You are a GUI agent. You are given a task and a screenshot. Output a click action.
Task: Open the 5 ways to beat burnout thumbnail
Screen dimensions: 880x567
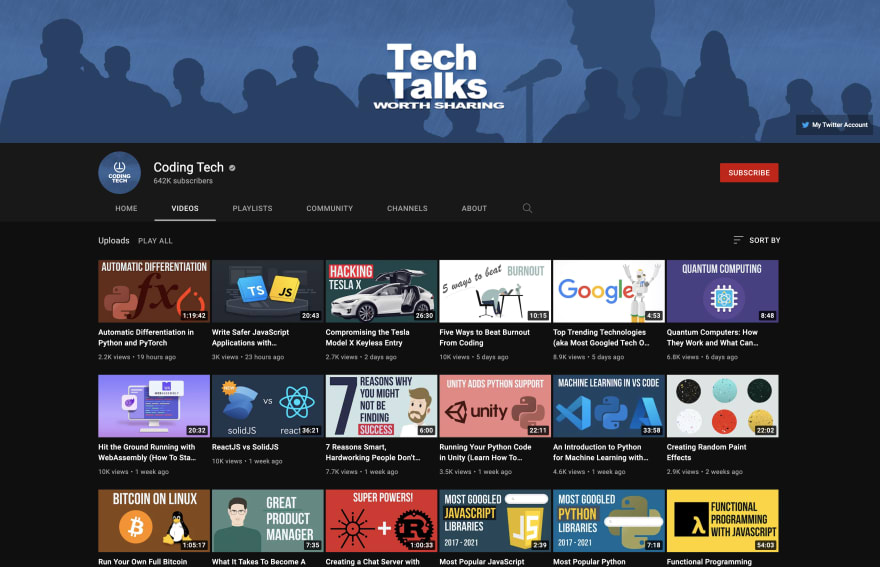[495, 291]
